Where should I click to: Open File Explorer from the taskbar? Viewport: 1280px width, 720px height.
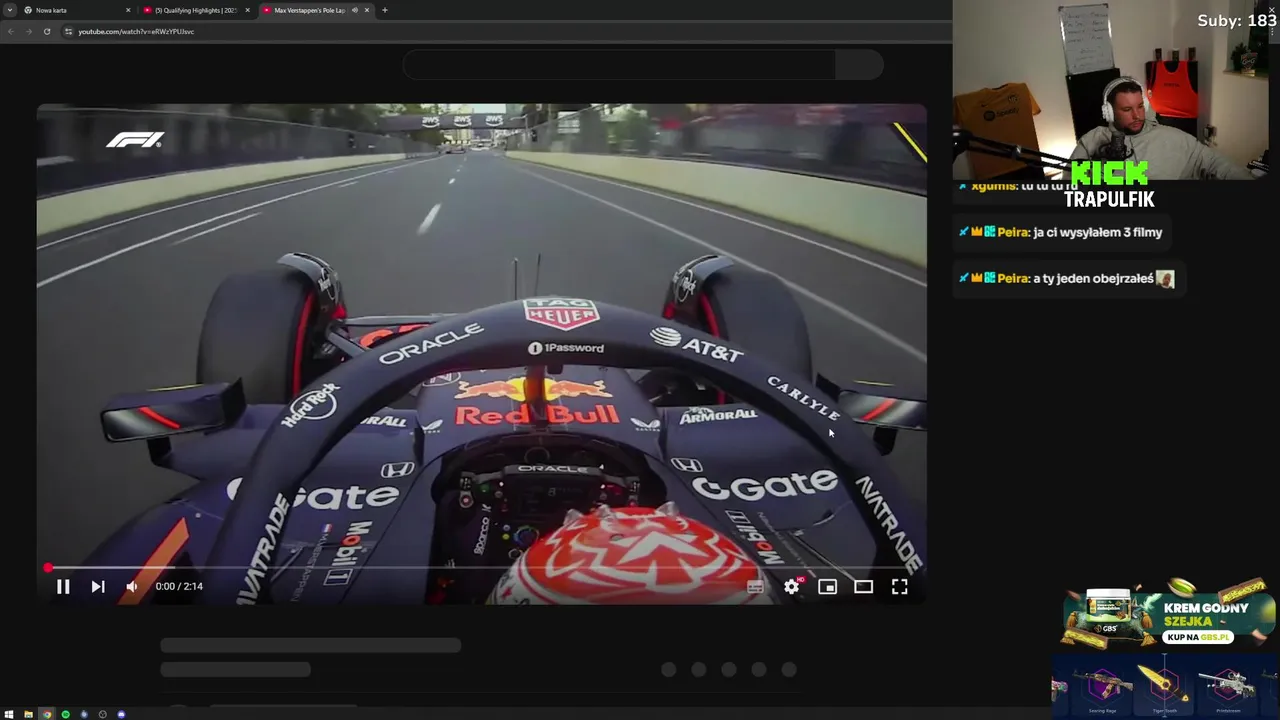point(28,714)
